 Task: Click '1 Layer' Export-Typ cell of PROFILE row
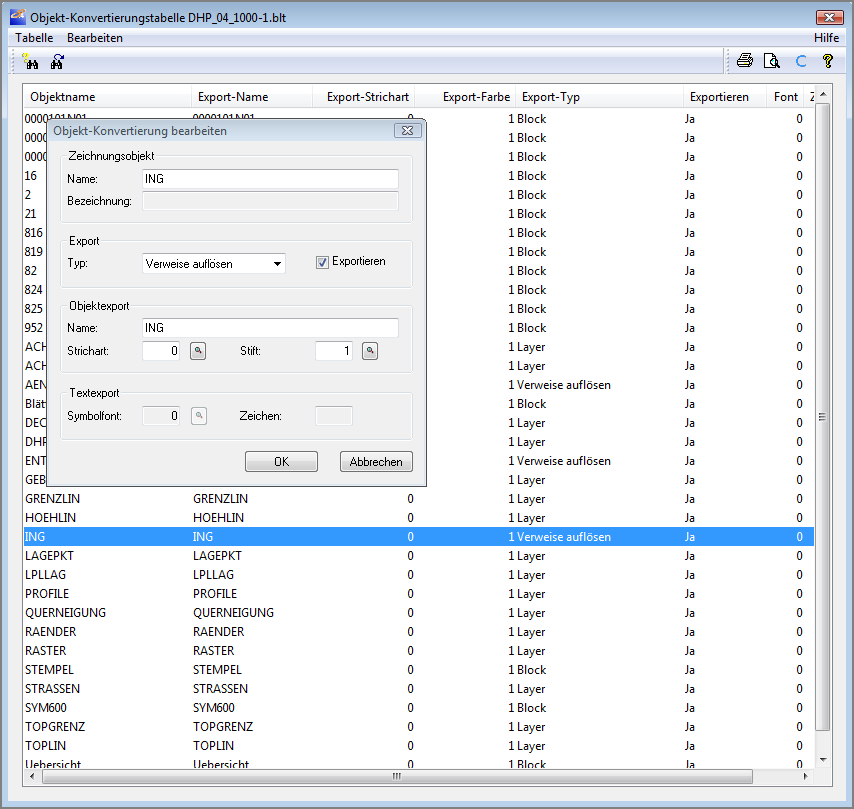pyautogui.click(x=527, y=594)
